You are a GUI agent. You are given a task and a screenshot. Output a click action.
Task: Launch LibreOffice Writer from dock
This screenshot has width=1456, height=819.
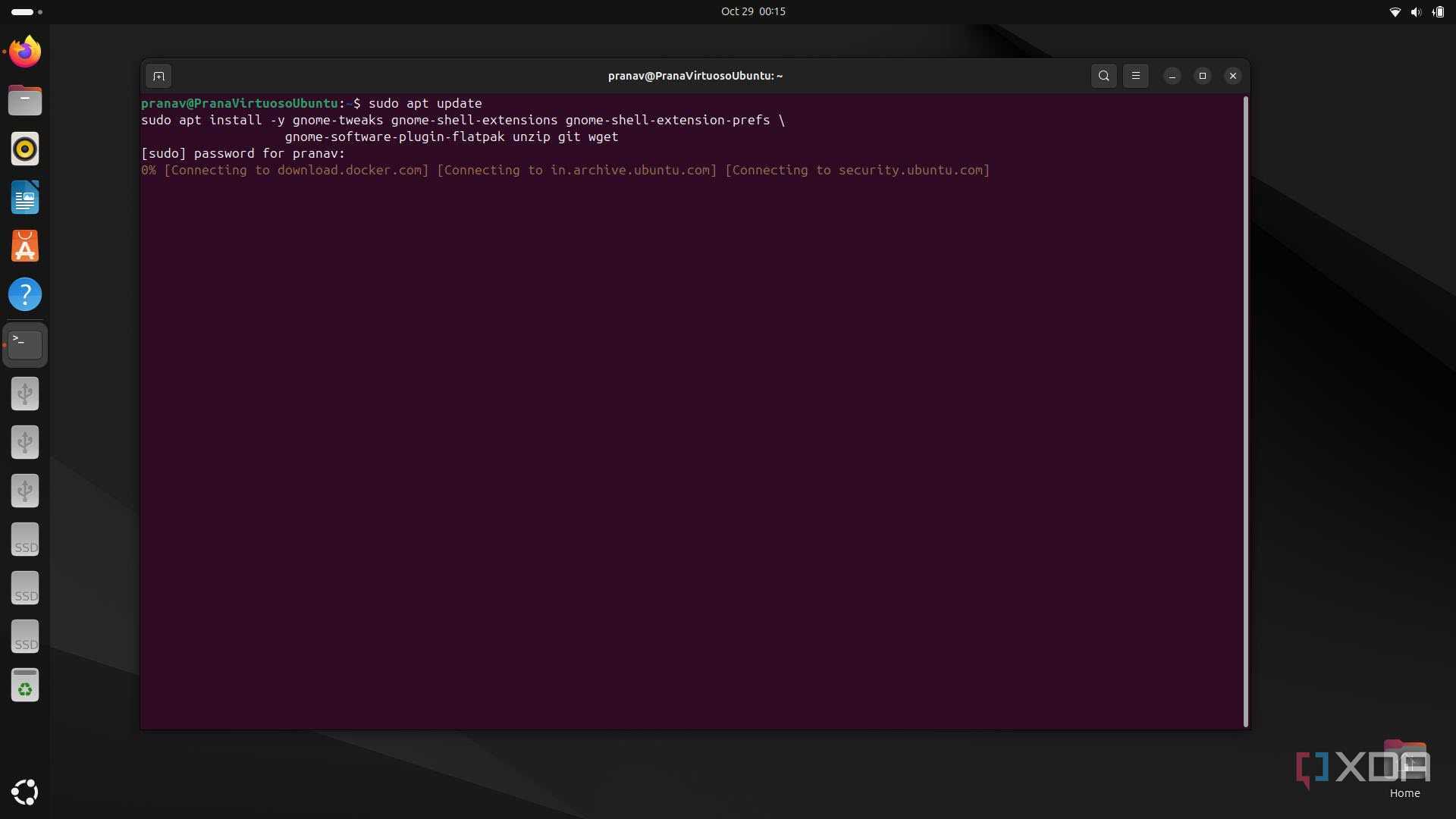pos(25,198)
